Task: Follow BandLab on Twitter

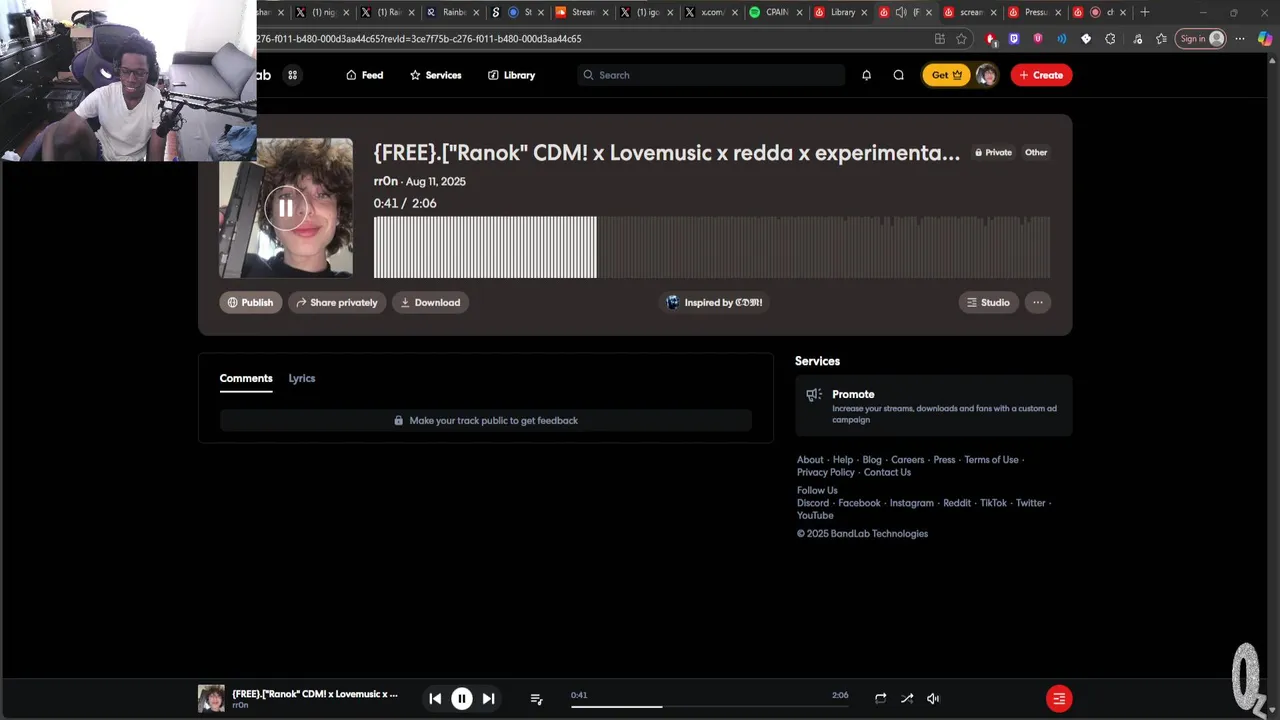Action: coord(1030,503)
